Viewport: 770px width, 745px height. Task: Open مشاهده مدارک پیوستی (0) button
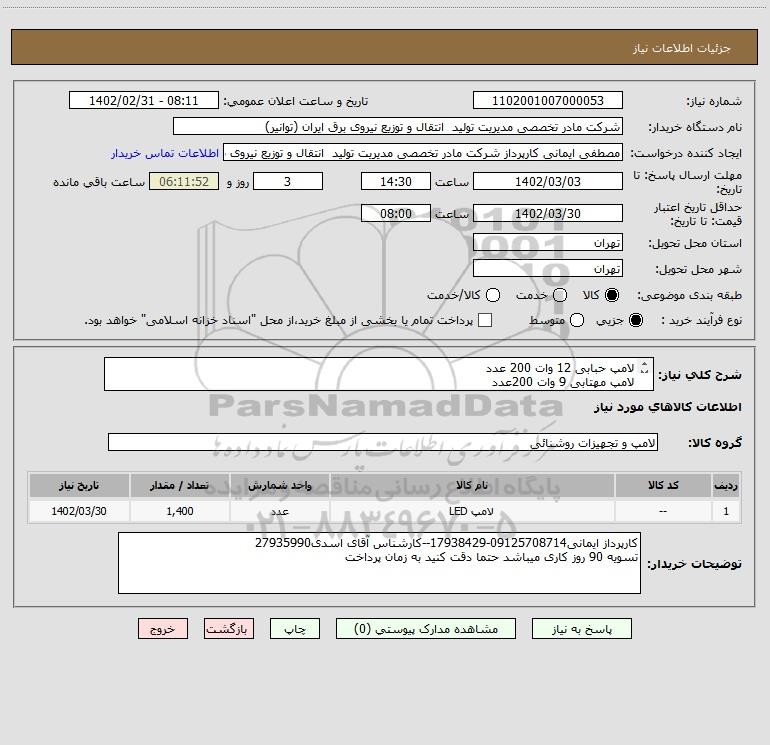click(426, 629)
